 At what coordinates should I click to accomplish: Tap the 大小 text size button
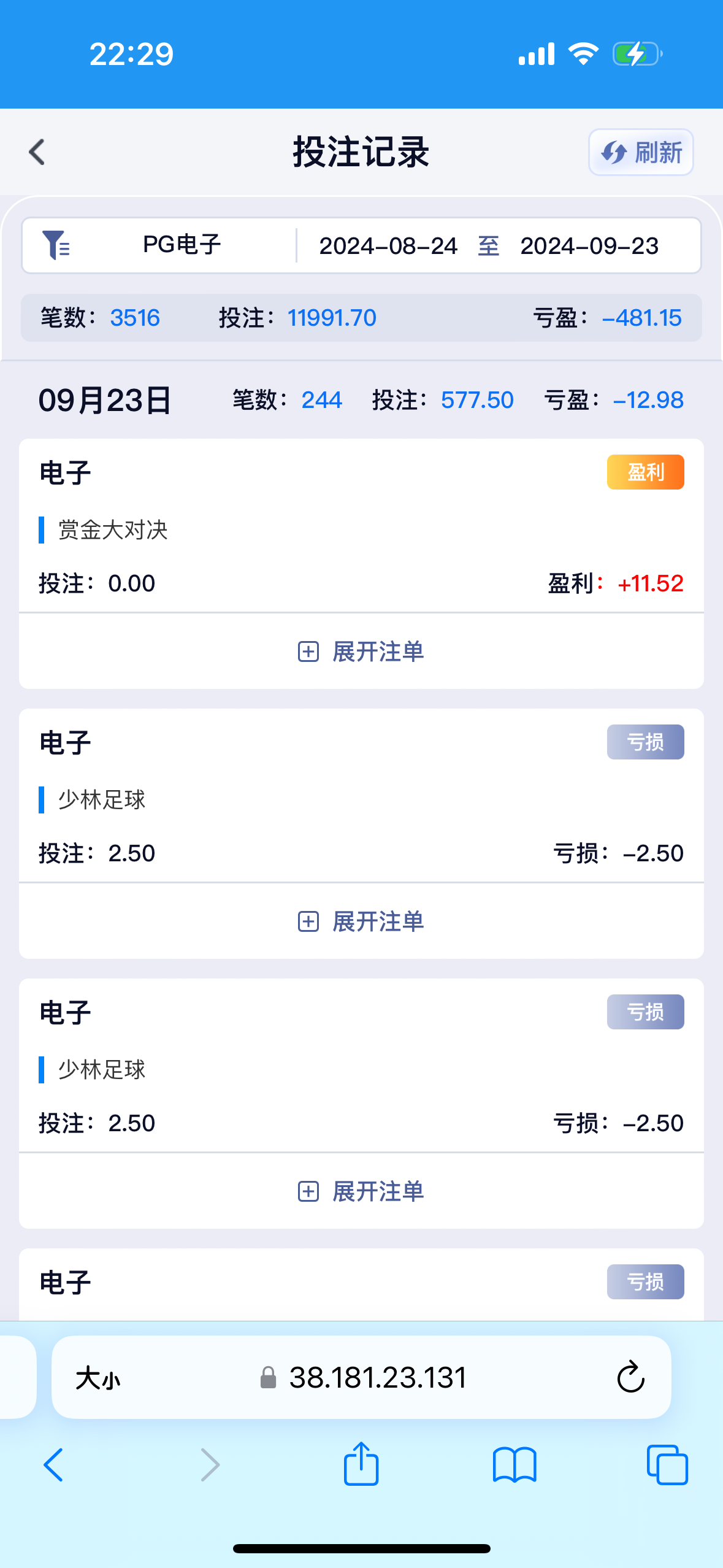[x=98, y=1378]
